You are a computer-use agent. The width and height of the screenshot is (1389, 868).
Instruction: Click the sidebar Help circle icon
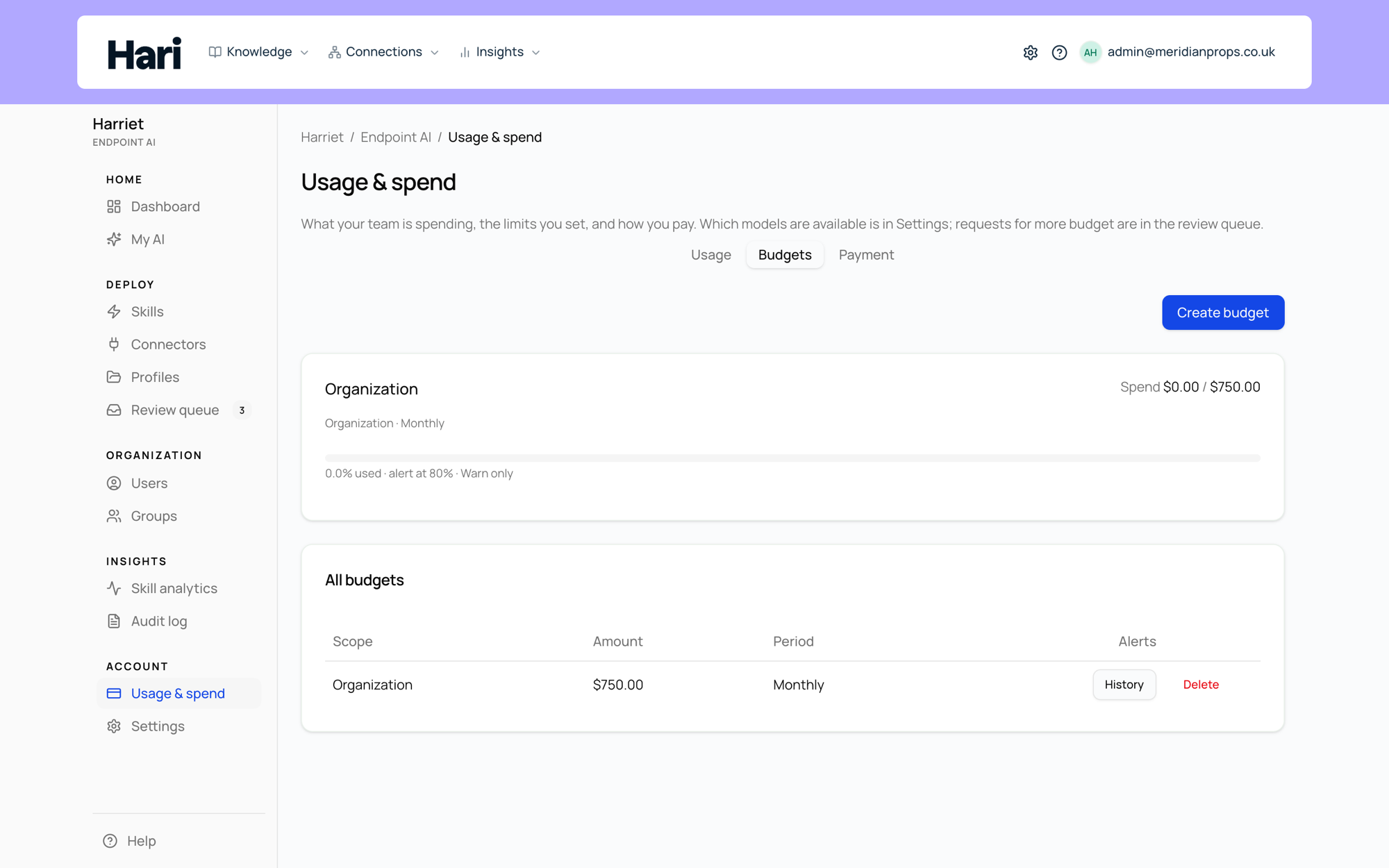click(110, 841)
